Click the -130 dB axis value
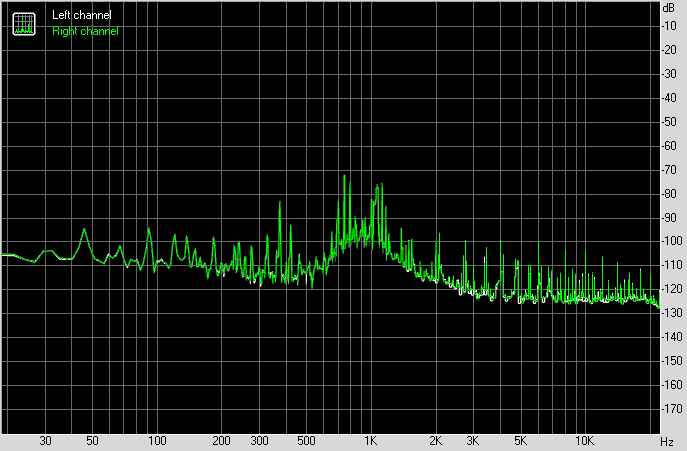The height and width of the screenshot is (451, 687). click(672, 313)
